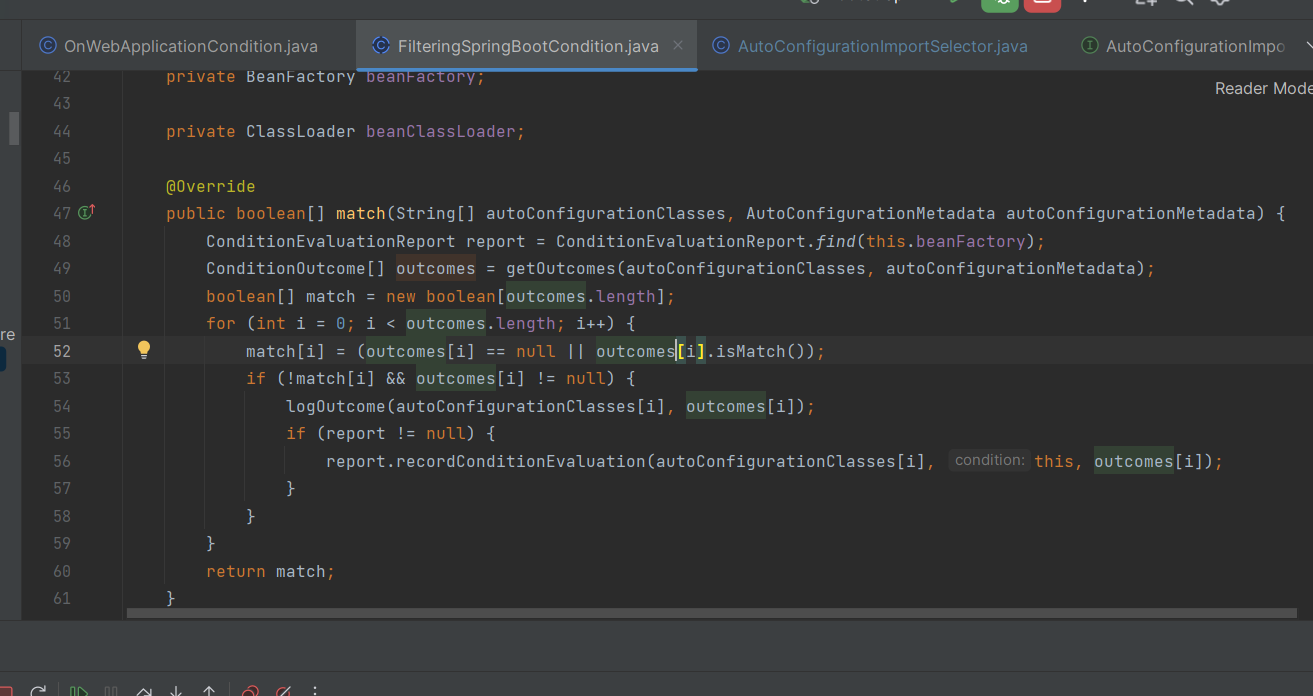Toggle Reader Mode in the editor
The image size is (1313, 696).
(1262, 88)
